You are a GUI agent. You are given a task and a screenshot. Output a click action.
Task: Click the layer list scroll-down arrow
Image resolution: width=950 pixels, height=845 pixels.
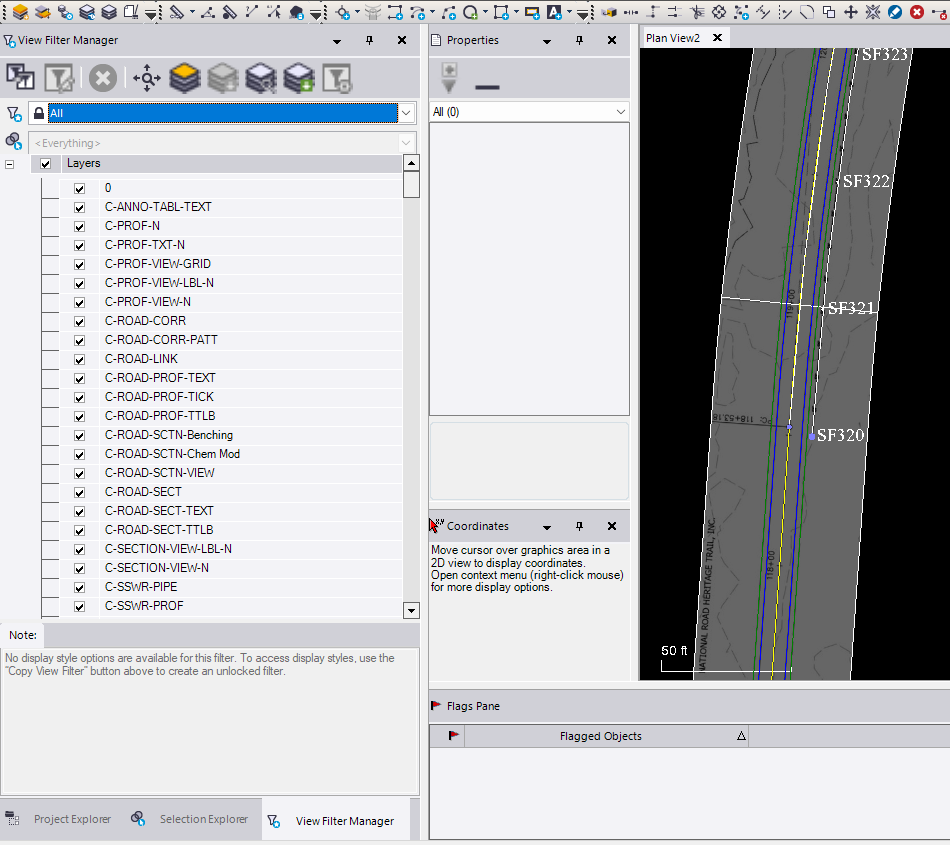pos(411,610)
